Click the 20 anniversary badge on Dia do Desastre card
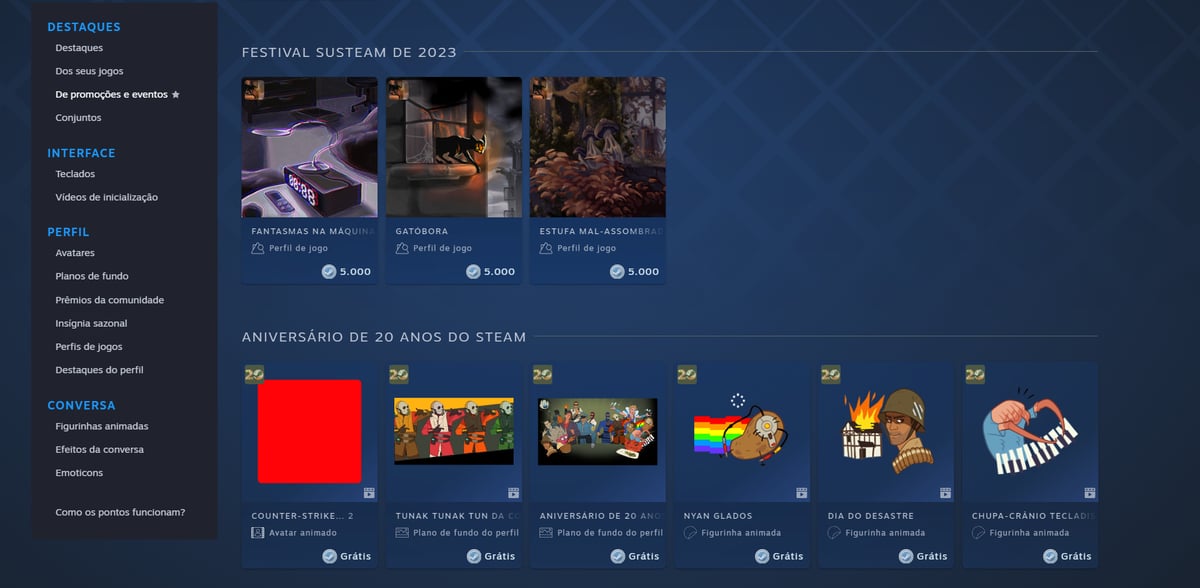The height and width of the screenshot is (588, 1200). (x=830, y=374)
